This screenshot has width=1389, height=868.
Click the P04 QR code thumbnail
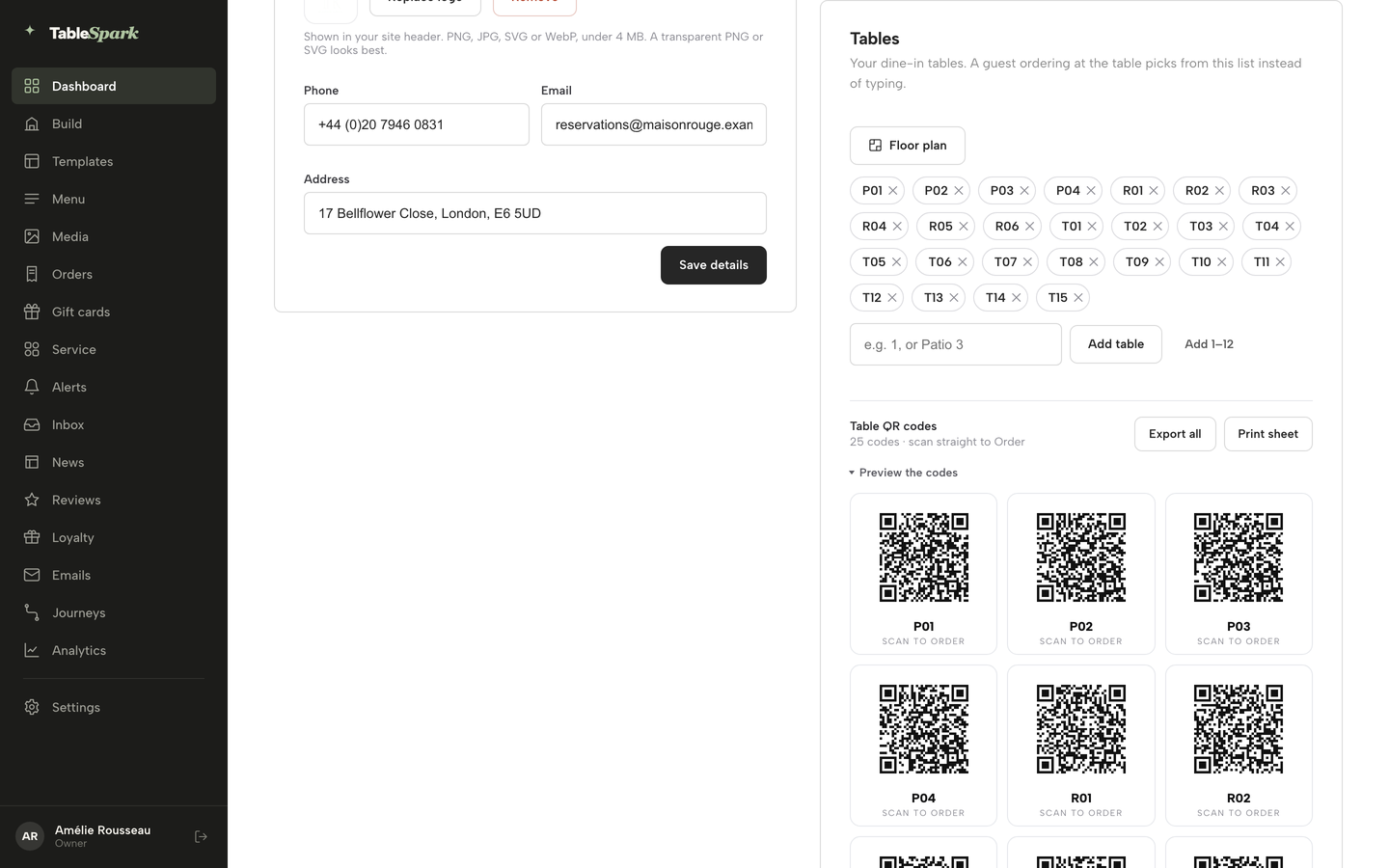coord(923,729)
